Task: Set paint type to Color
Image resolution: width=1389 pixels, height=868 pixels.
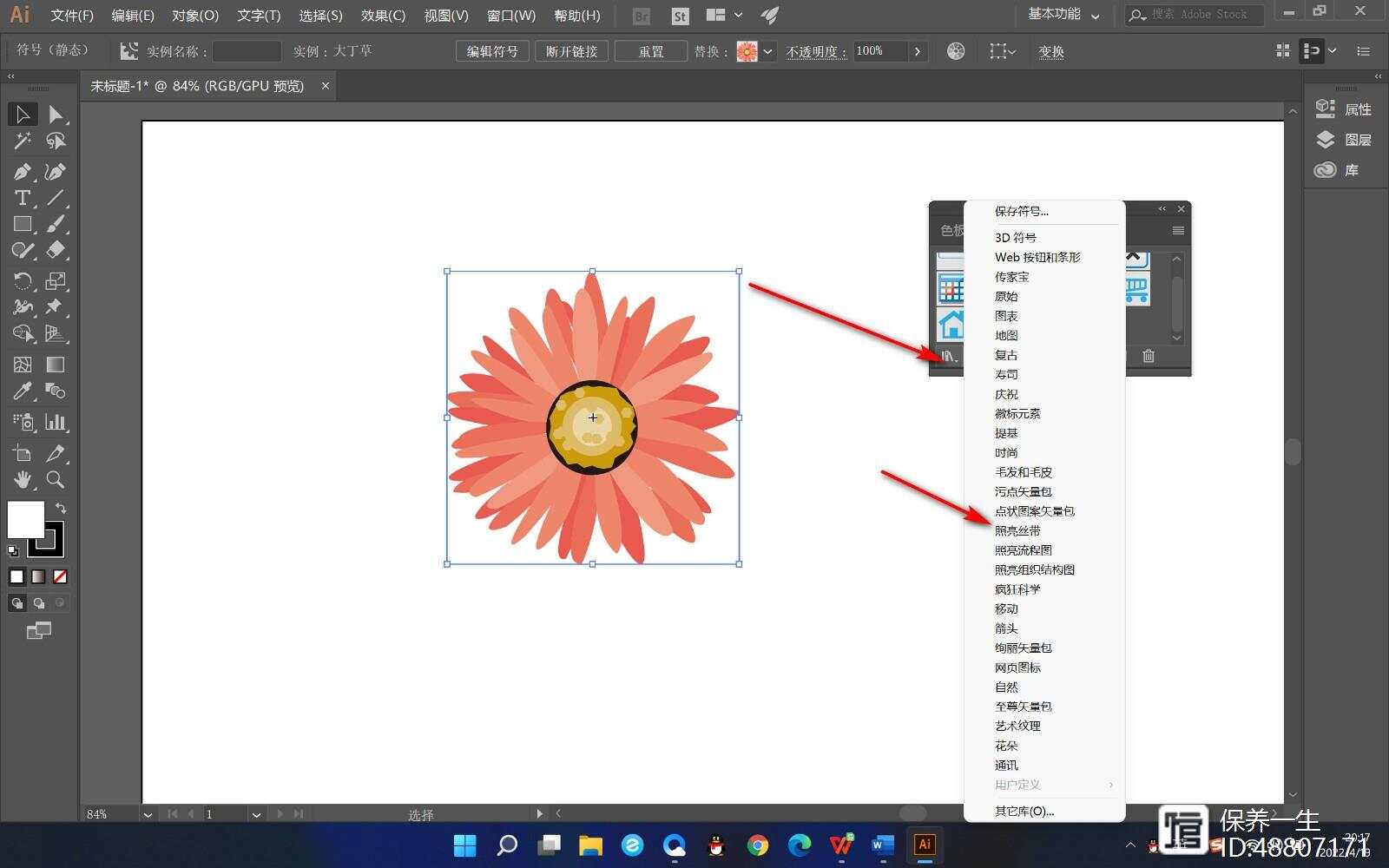Action: (16, 576)
